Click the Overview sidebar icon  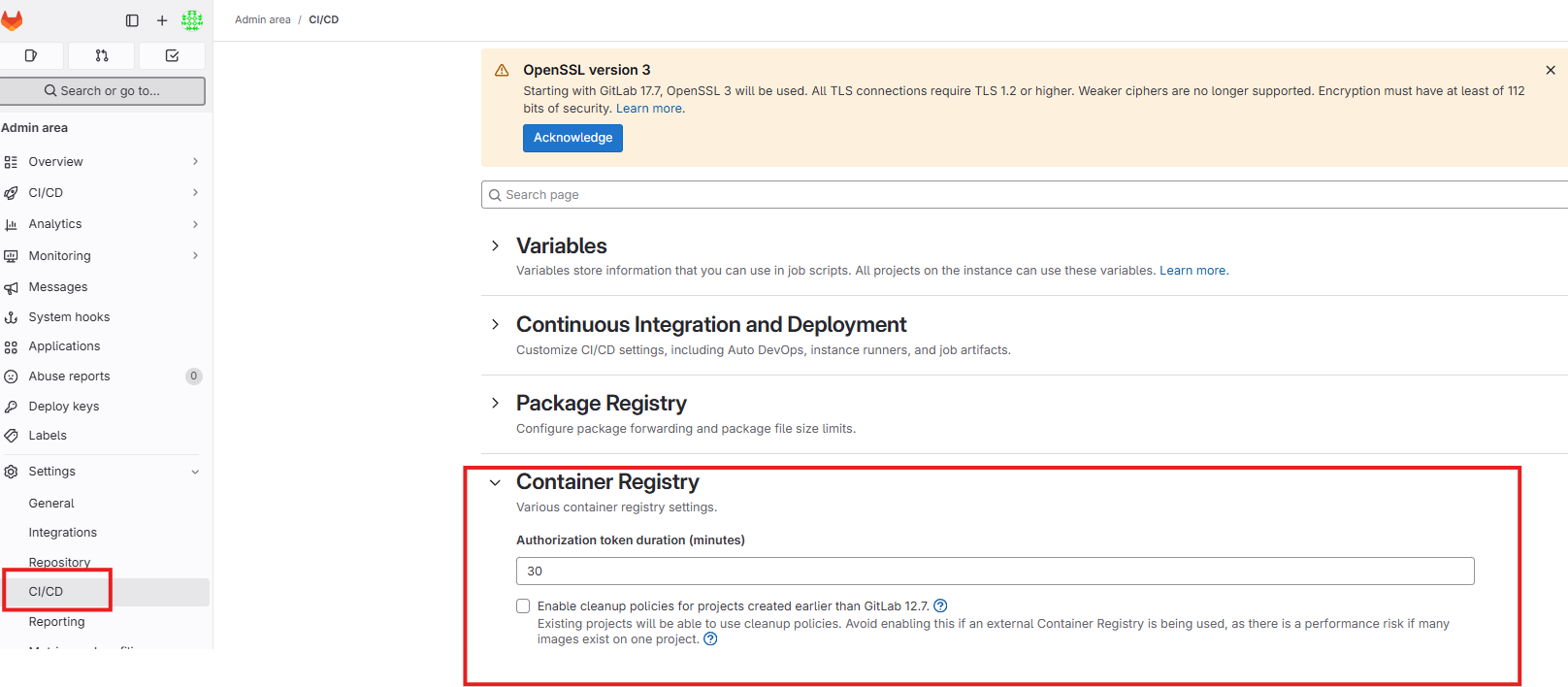11,162
